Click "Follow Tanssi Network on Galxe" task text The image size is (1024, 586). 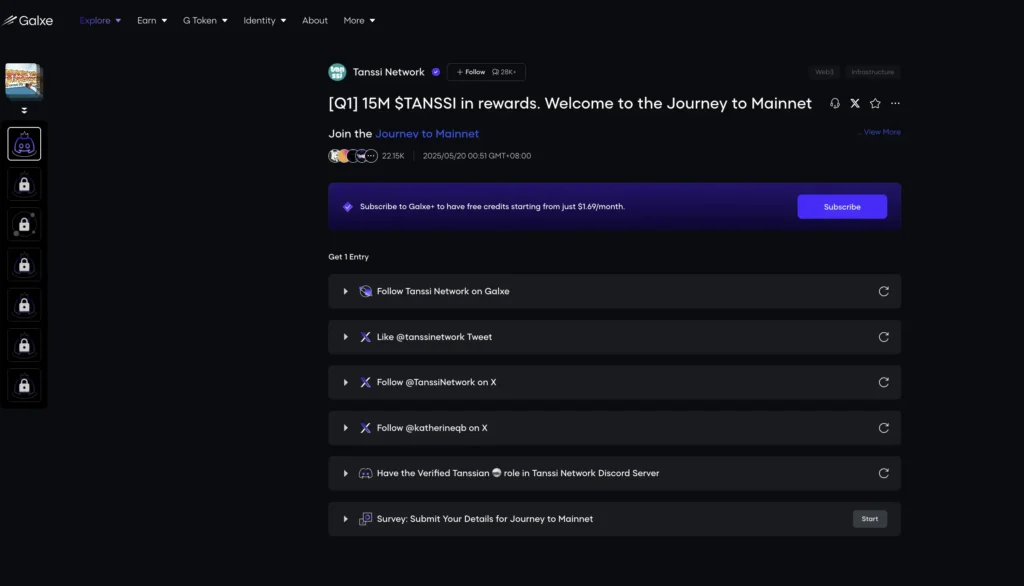pyautogui.click(x=443, y=291)
